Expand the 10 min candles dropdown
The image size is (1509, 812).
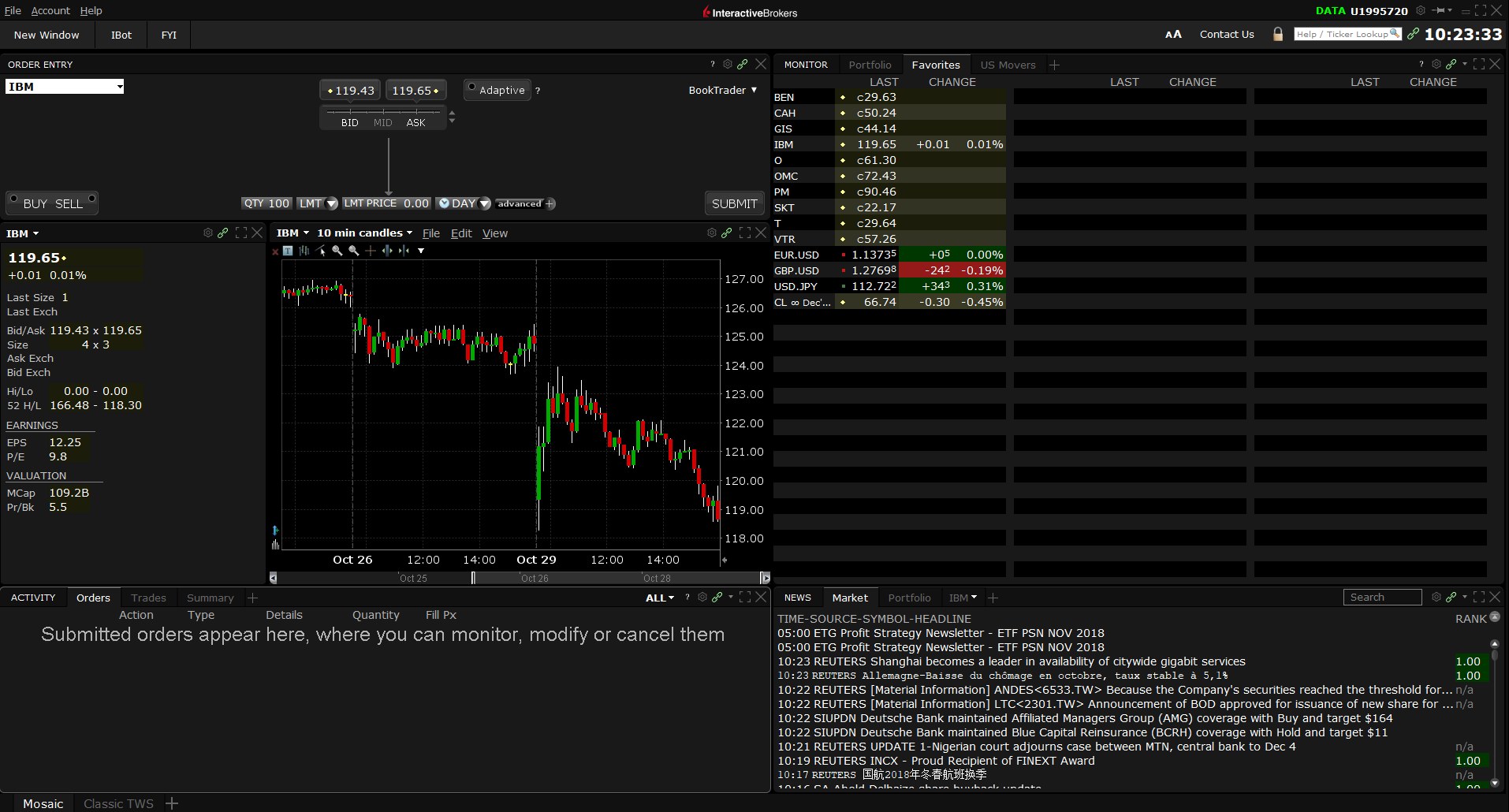[x=364, y=233]
